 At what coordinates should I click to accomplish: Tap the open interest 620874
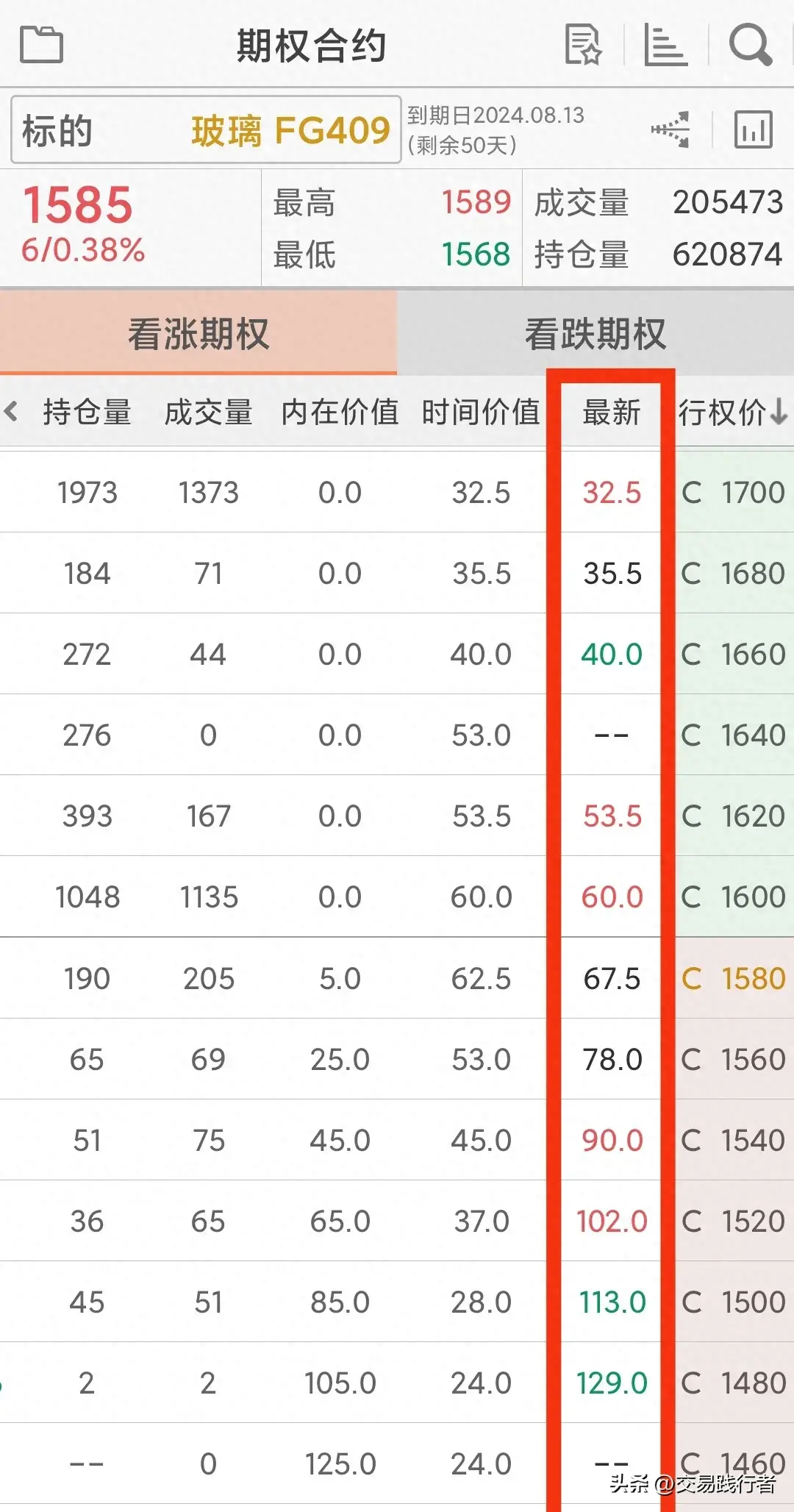click(x=728, y=254)
